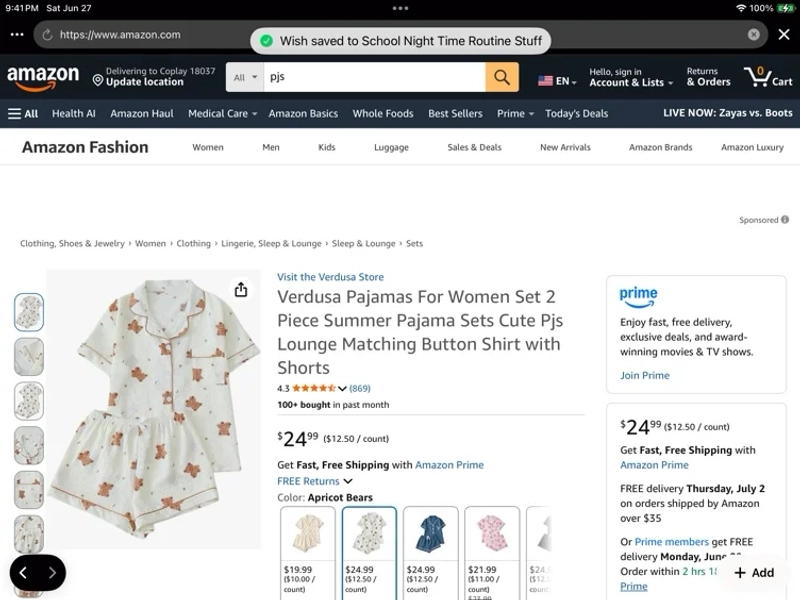Viewport: 800px width, 600px height.
Task: Open the three-dot browser menu
Action: point(17,35)
